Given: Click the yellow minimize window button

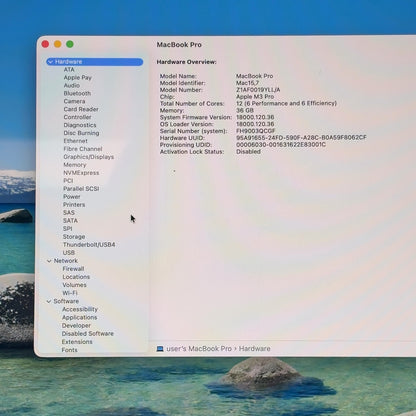Looking at the screenshot, I should [58, 44].
